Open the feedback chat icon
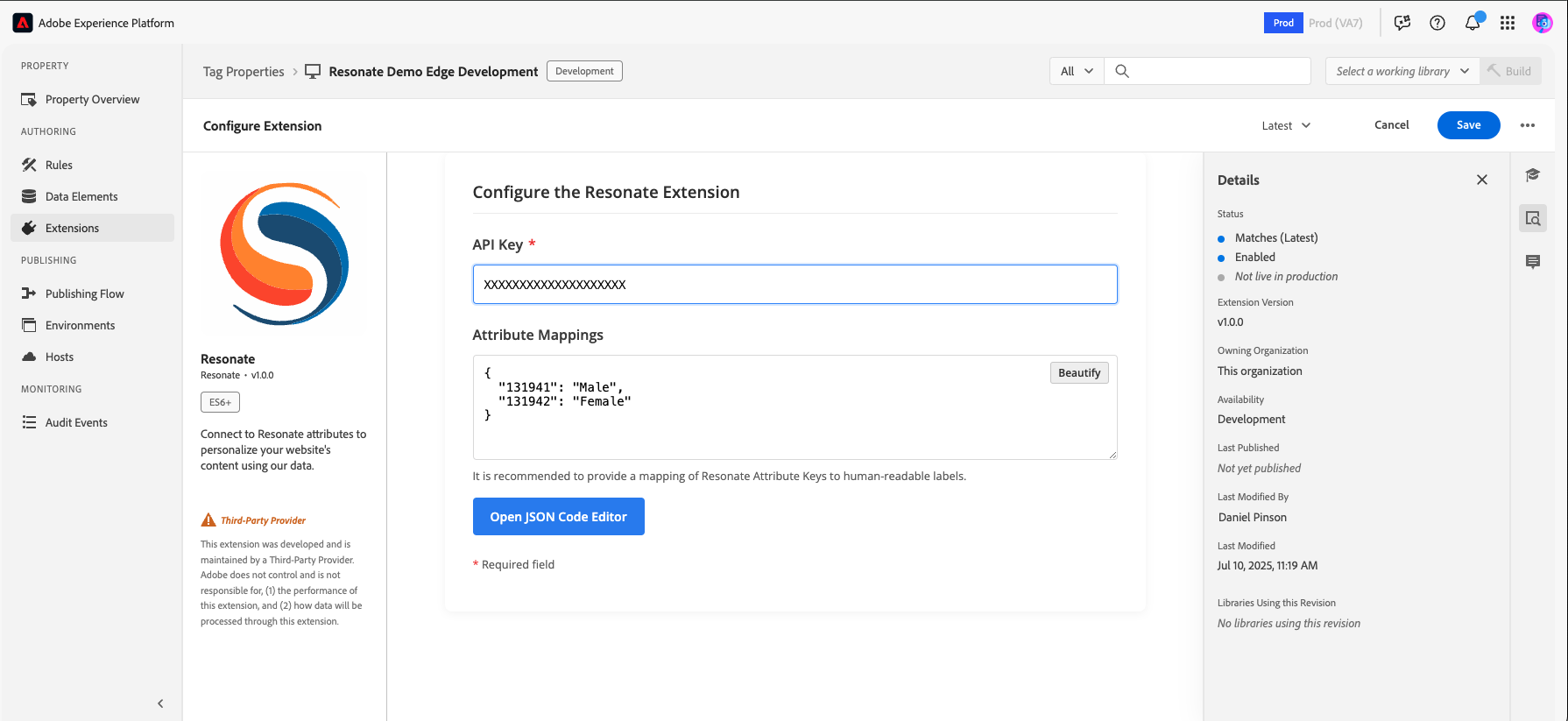Viewport: 1568px width, 721px height. point(1402,23)
